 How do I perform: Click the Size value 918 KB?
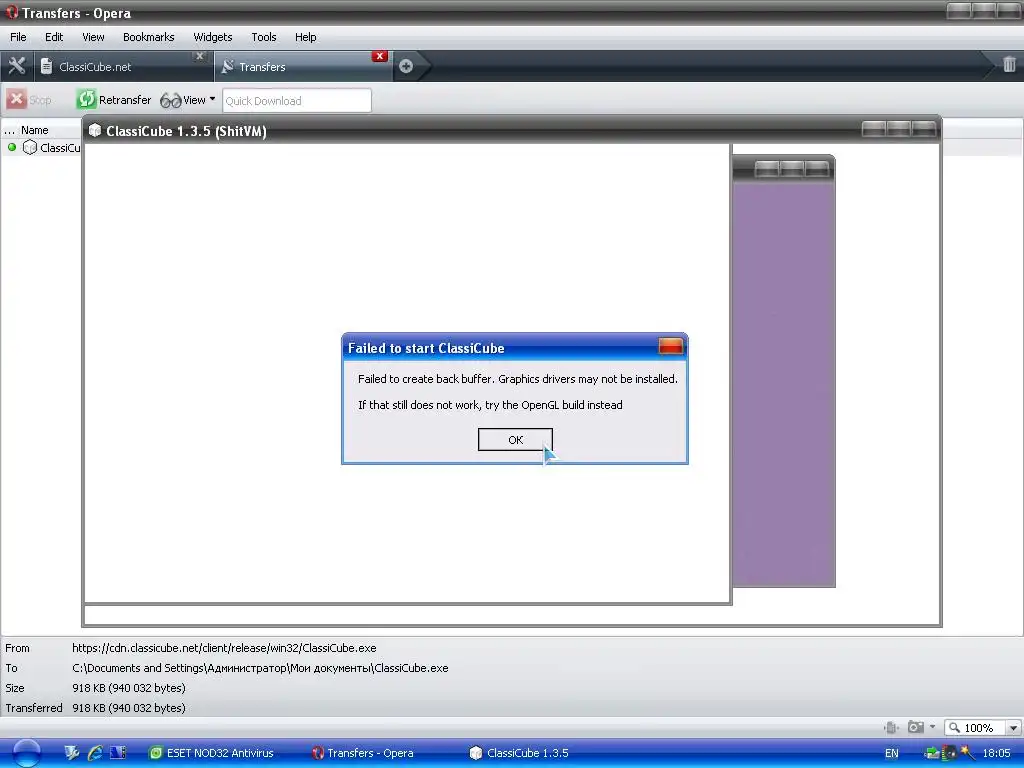click(x=129, y=688)
